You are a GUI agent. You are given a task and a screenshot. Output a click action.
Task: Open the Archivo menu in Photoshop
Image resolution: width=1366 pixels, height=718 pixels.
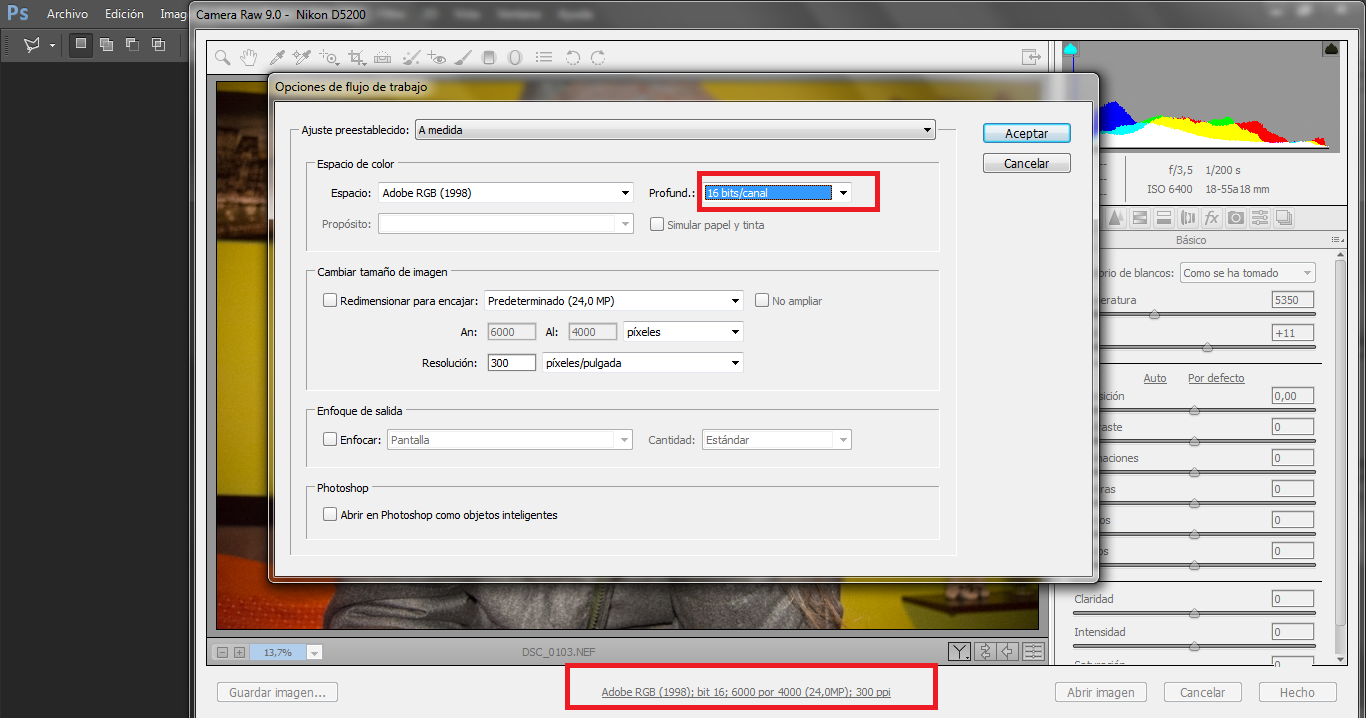[x=67, y=14]
